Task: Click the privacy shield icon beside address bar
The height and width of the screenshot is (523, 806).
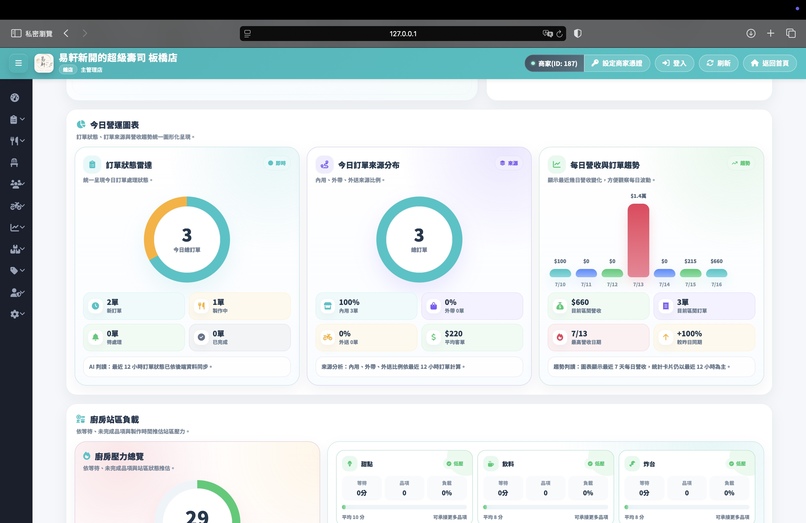Action: point(578,33)
